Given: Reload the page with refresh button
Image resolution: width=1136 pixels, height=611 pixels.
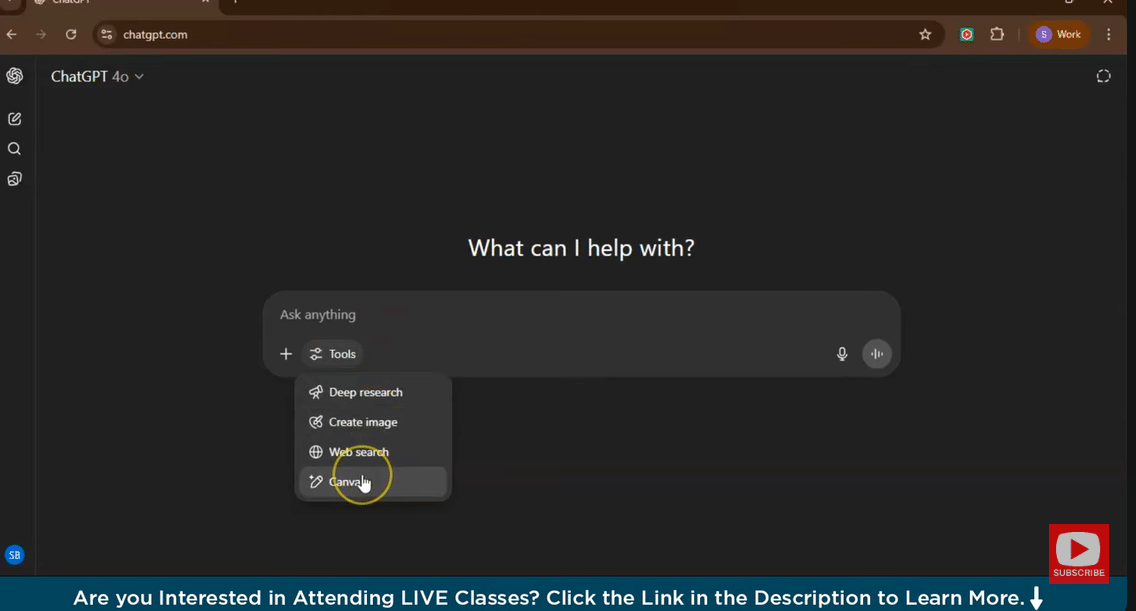Looking at the screenshot, I should (71, 35).
